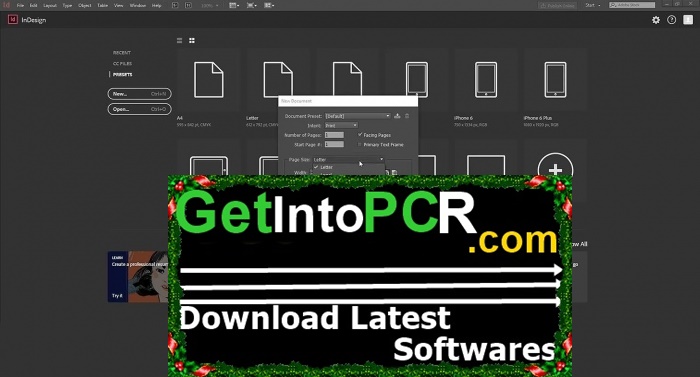Click the Adobe Stock search field
This screenshot has width=700, height=377.
click(x=632, y=5)
